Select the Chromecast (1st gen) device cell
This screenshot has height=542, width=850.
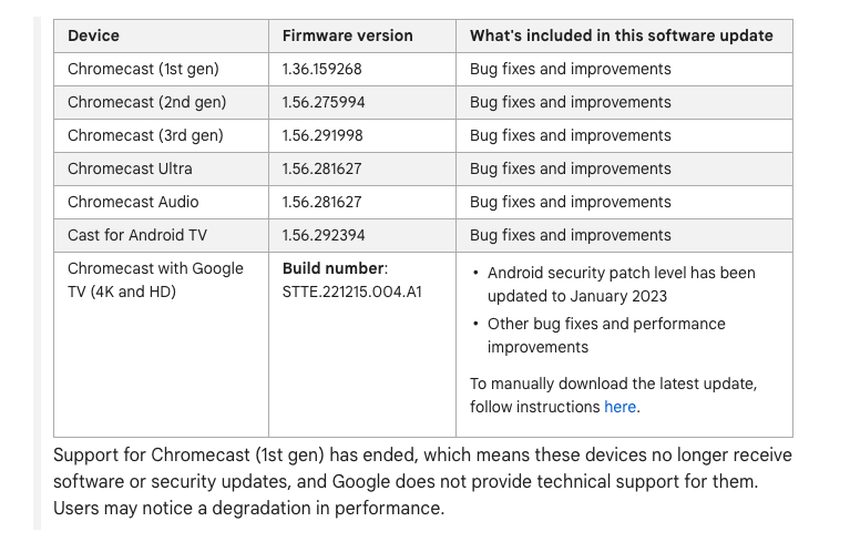[x=143, y=69]
